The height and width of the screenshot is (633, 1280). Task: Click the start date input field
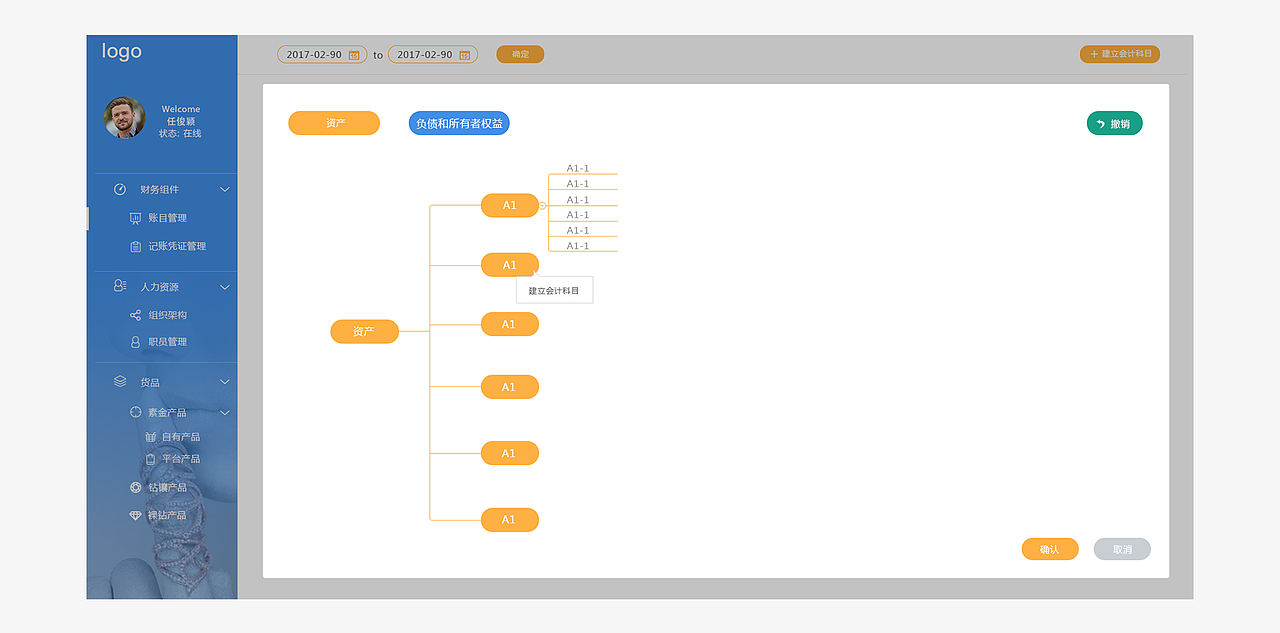coord(322,55)
